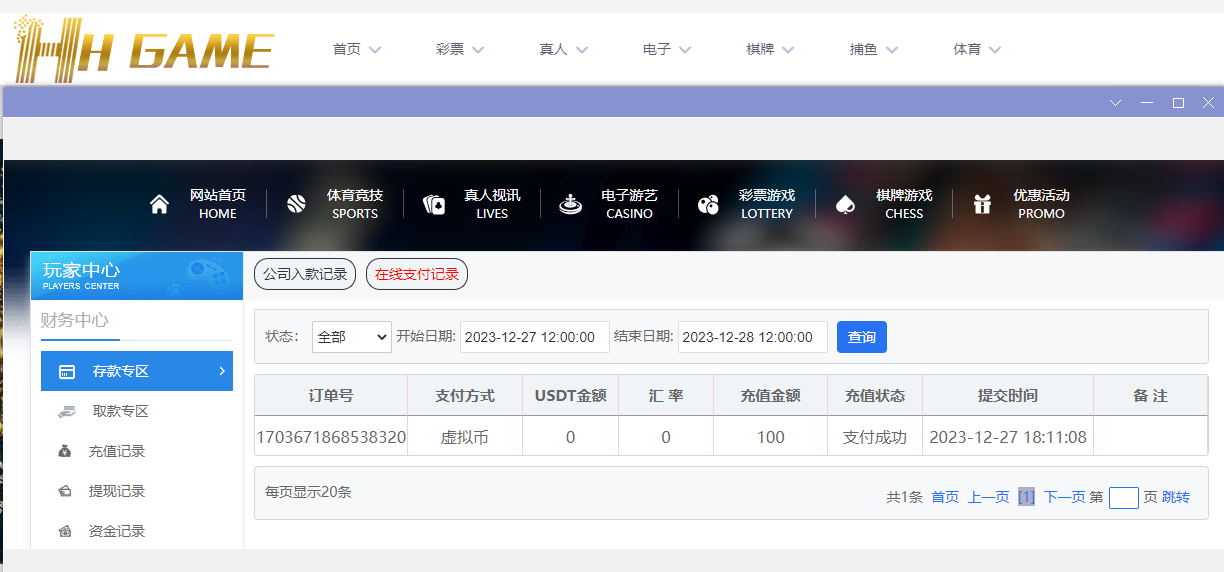Click the 开始日期 date input field
Screen dimensions: 1224x572
coord(535,337)
